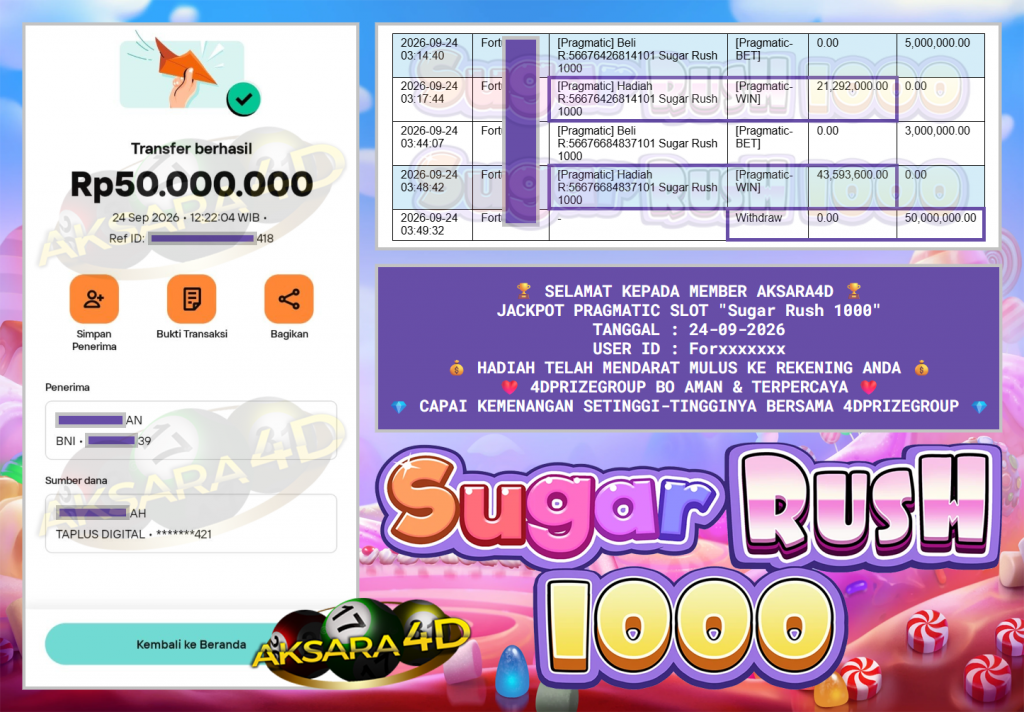The height and width of the screenshot is (712, 1024).
Task: Tap the Bagikan share icon
Action: coord(289,299)
